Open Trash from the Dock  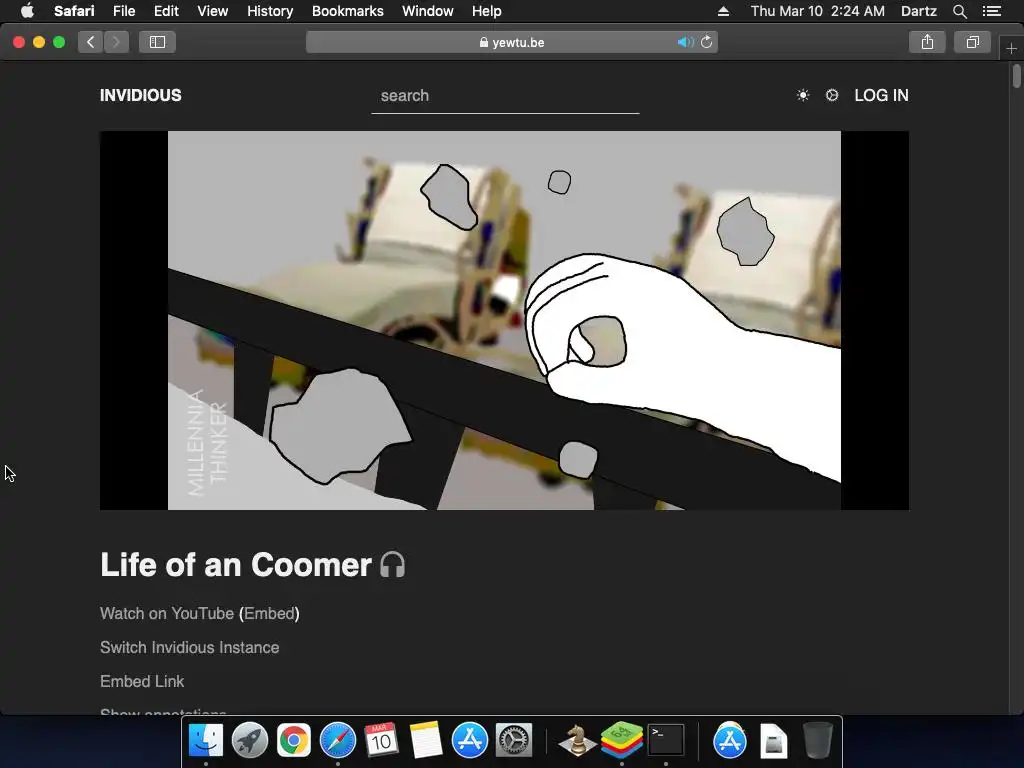(818, 741)
